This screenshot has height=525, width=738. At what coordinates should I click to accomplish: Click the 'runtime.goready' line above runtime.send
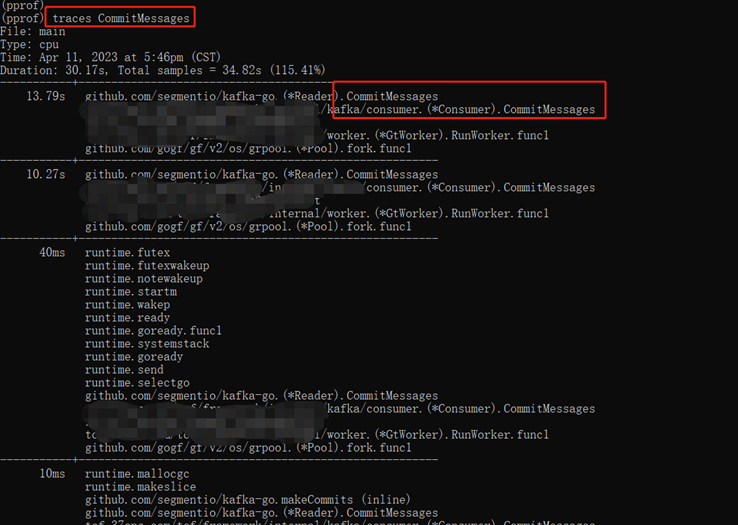coord(134,357)
